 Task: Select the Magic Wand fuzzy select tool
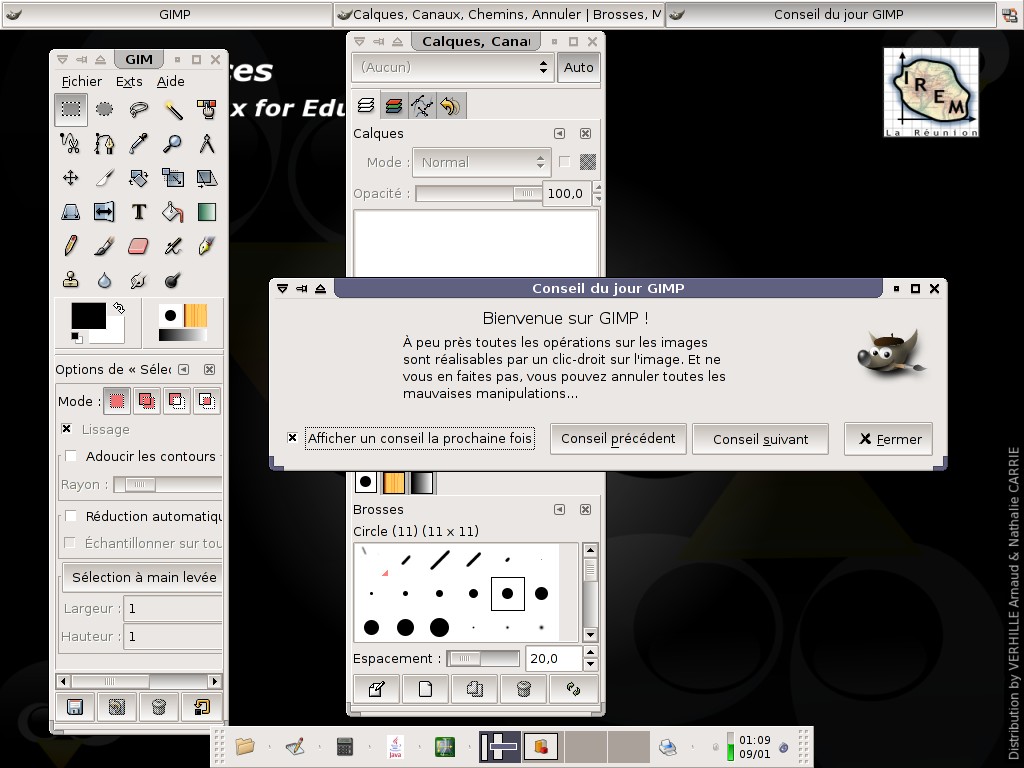coord(173,109)
